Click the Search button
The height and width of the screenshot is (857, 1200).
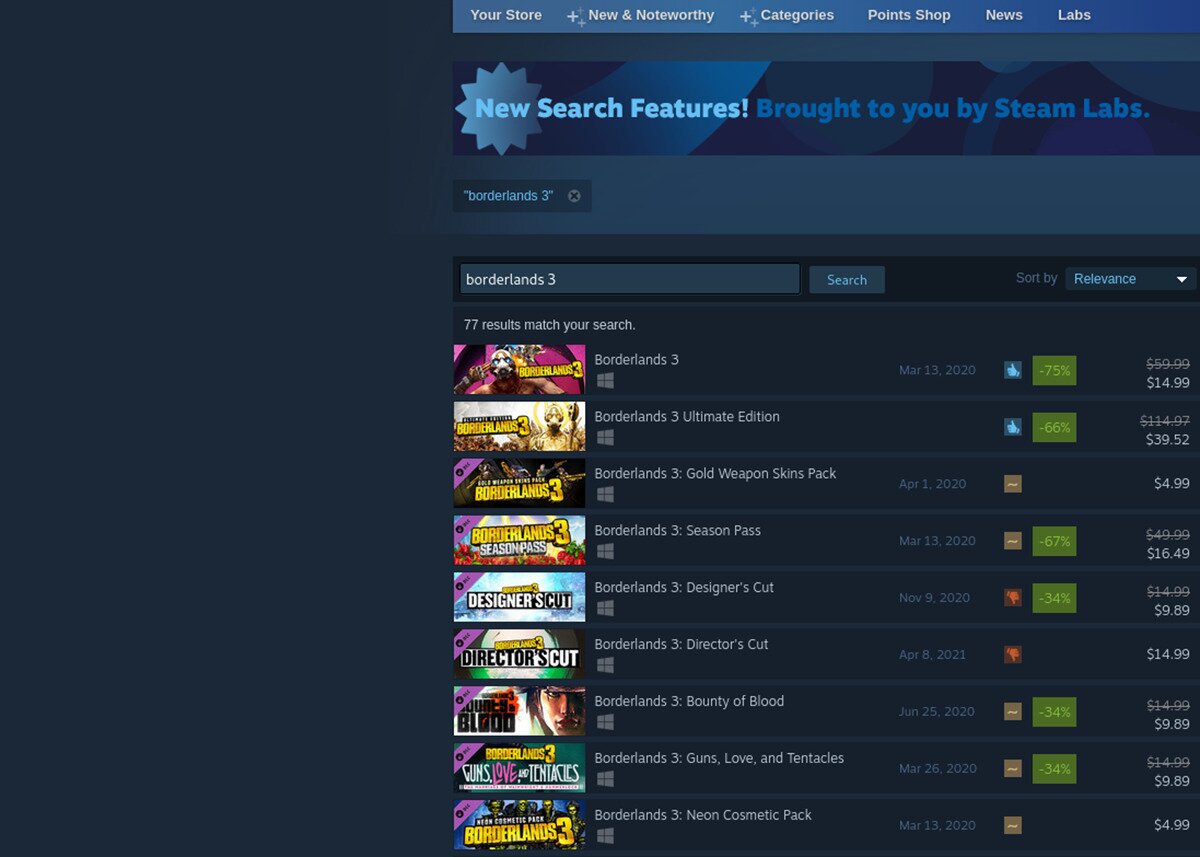pos(847,280)
